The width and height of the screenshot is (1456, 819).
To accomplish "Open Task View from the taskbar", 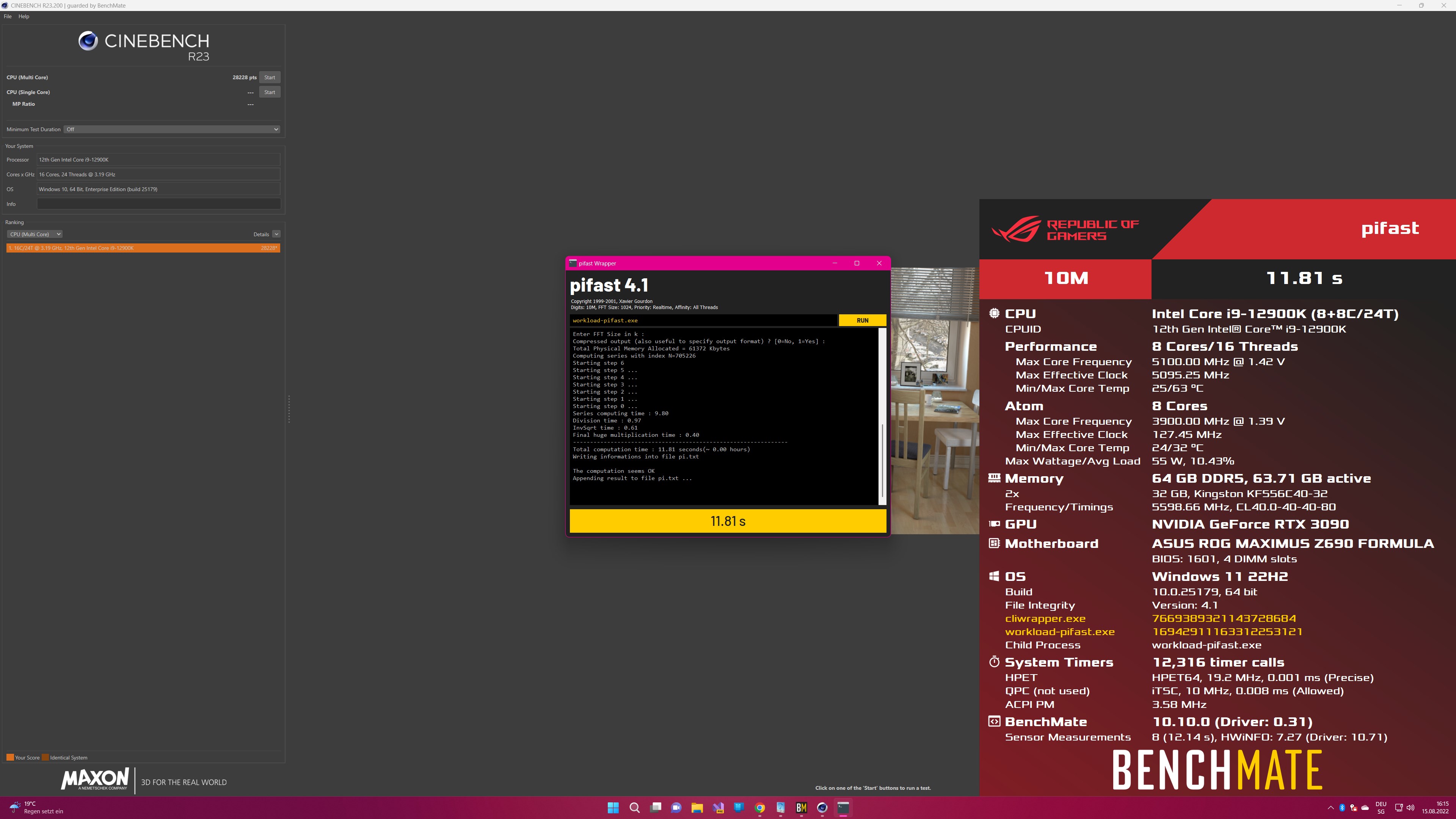I will click(x=656, y=808).
